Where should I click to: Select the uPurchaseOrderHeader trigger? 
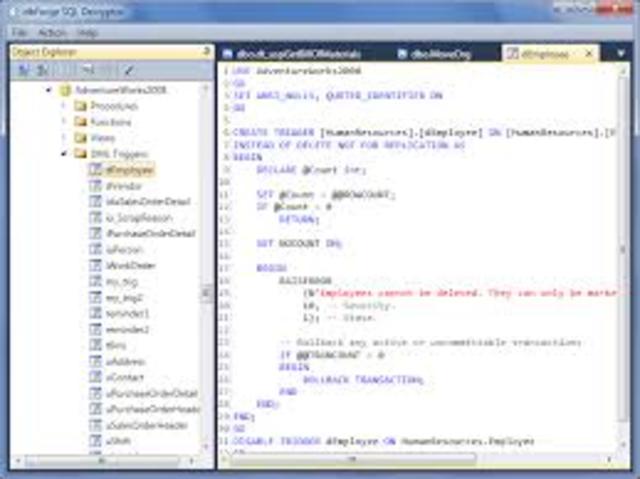153,409
